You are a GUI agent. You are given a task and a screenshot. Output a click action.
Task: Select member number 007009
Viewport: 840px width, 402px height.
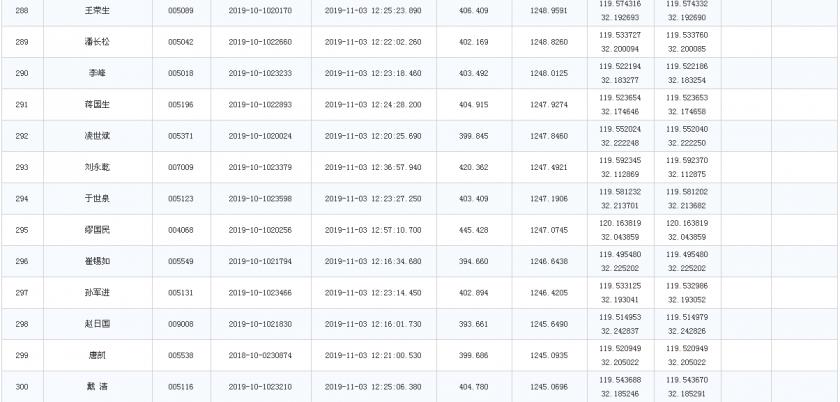pyautogui.click(x=181, y=167)
